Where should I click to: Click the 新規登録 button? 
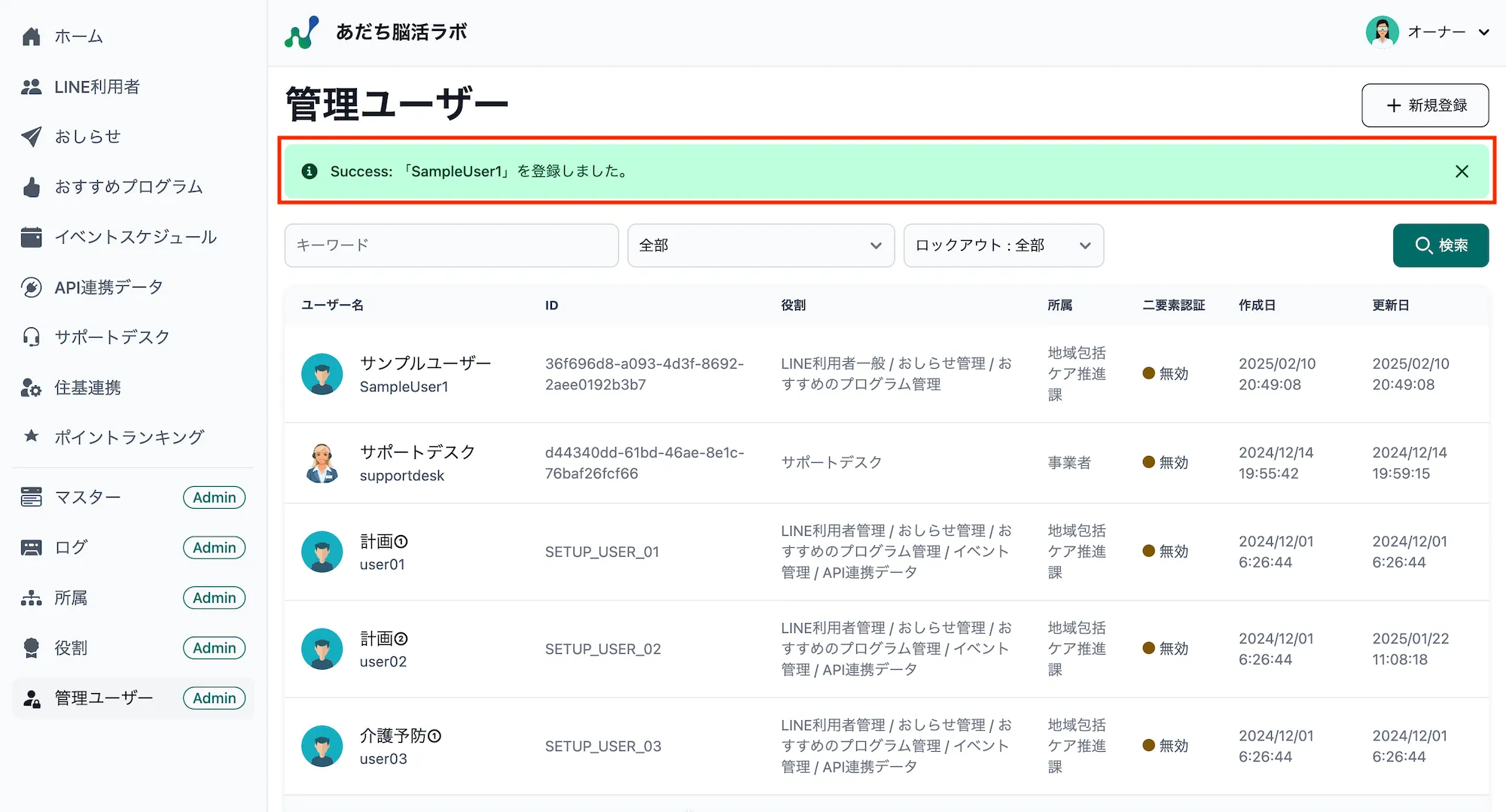[1424, 105]
